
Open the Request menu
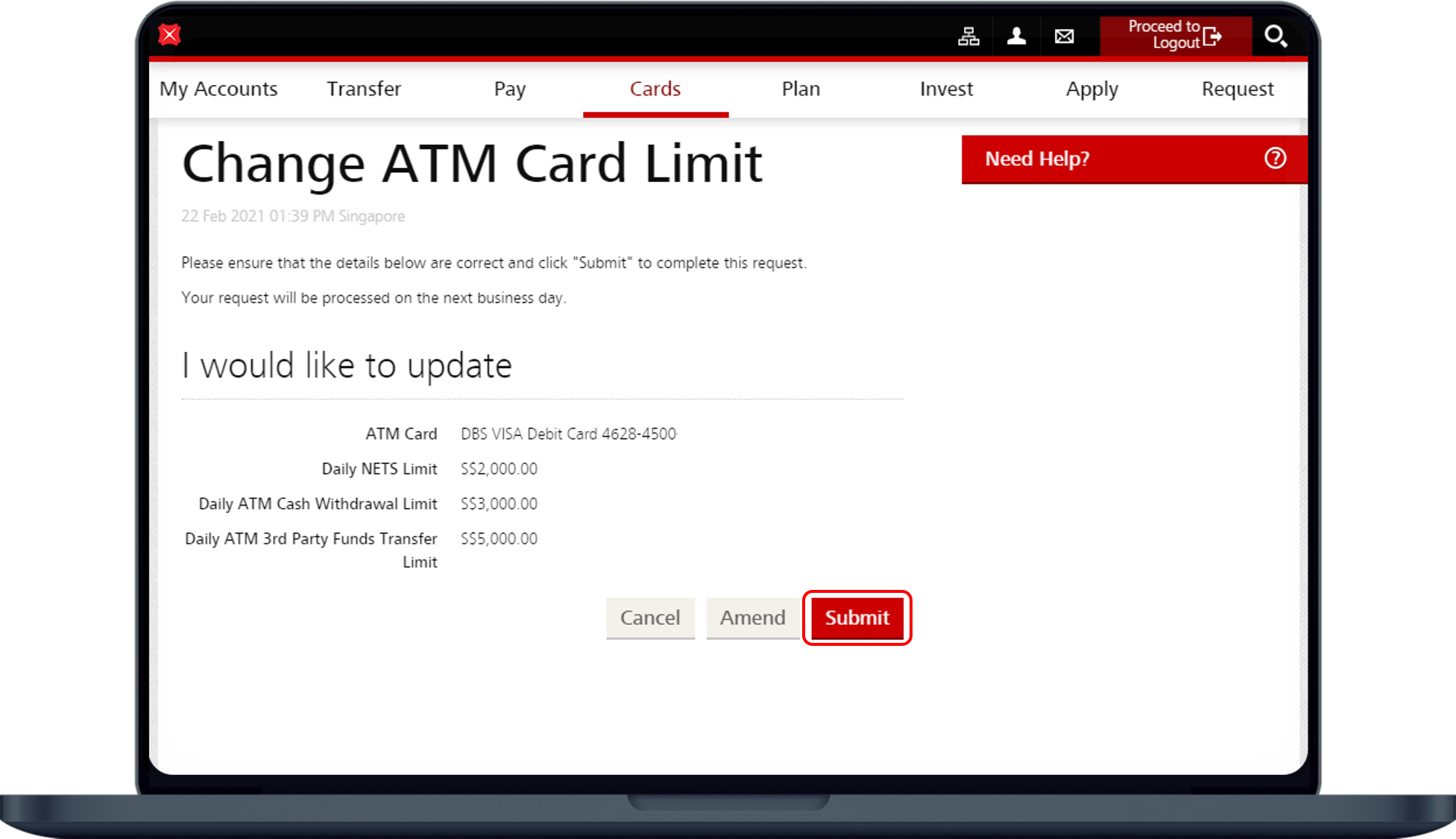coord(1238,89)
